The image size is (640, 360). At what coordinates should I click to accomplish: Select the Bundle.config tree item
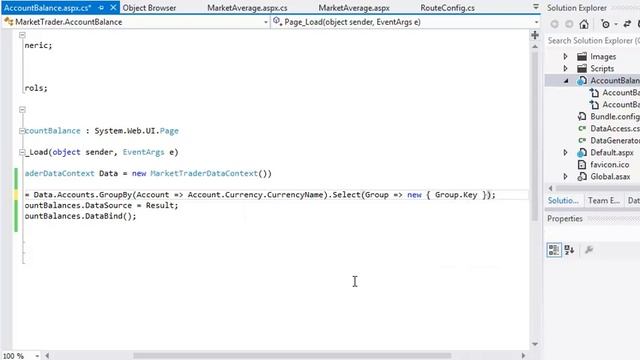point(615,116)
